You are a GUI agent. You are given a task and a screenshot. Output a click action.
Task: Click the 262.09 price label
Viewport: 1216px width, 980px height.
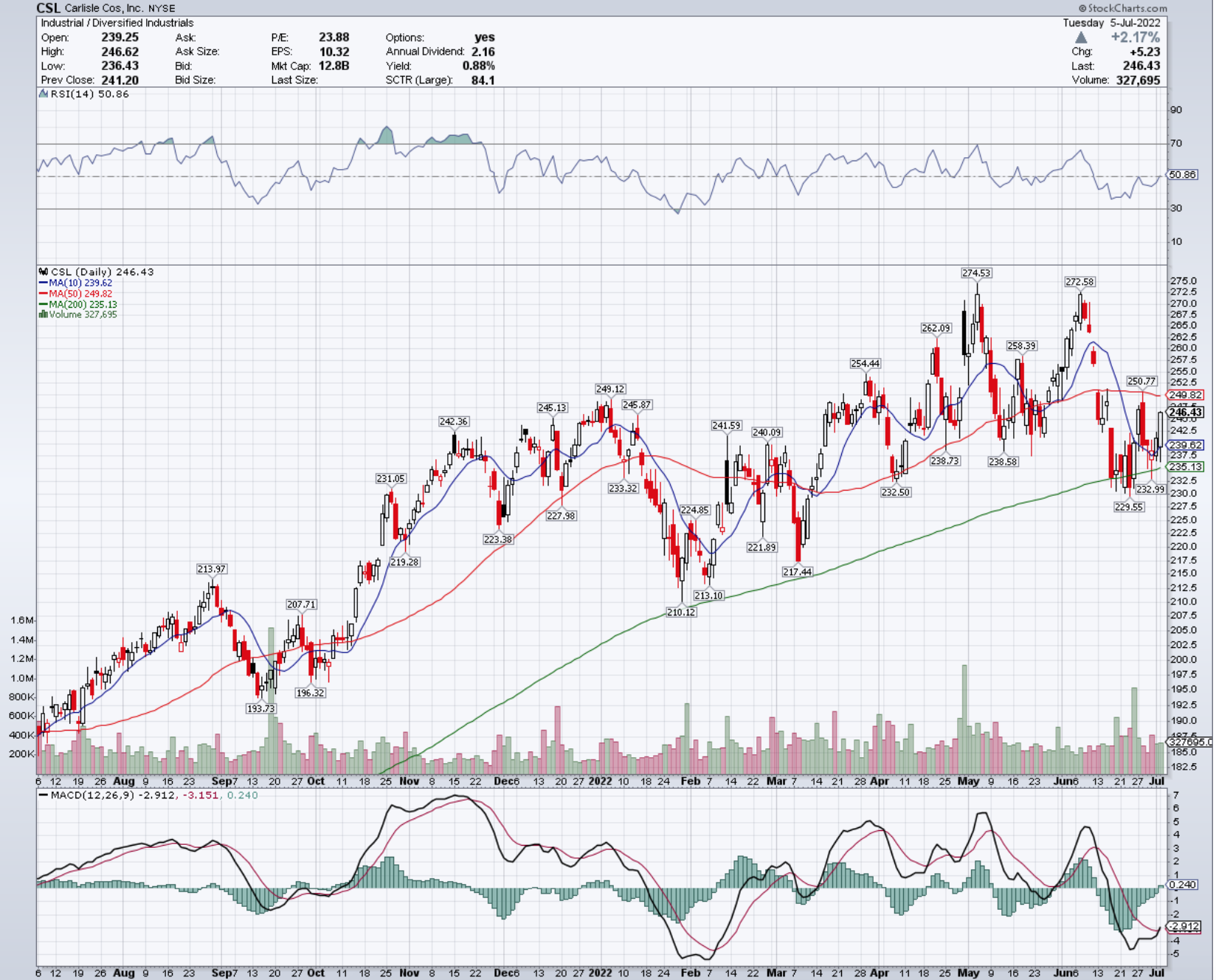pos(936,328)
